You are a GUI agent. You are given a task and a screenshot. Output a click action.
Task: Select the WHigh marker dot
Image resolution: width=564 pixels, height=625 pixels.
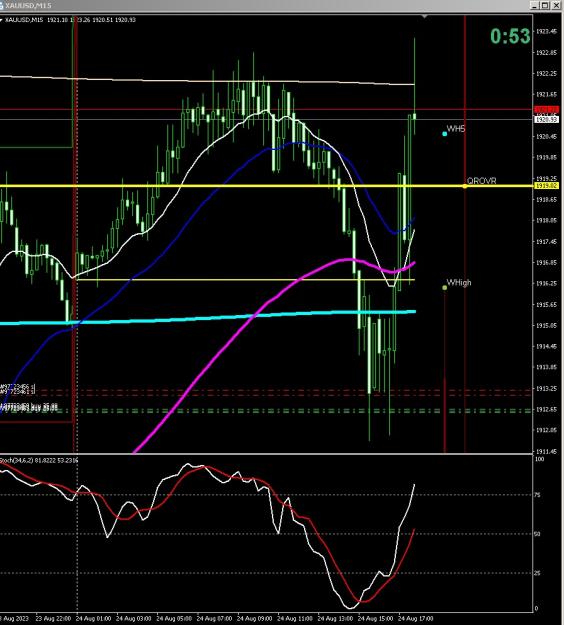(x=445, y=287)
